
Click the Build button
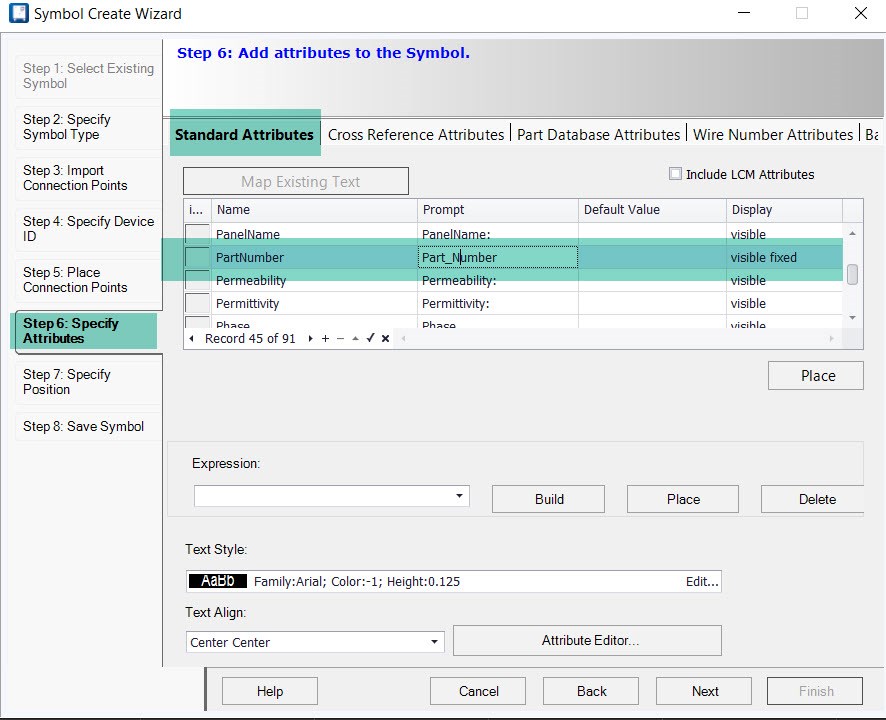pos(547,498)
